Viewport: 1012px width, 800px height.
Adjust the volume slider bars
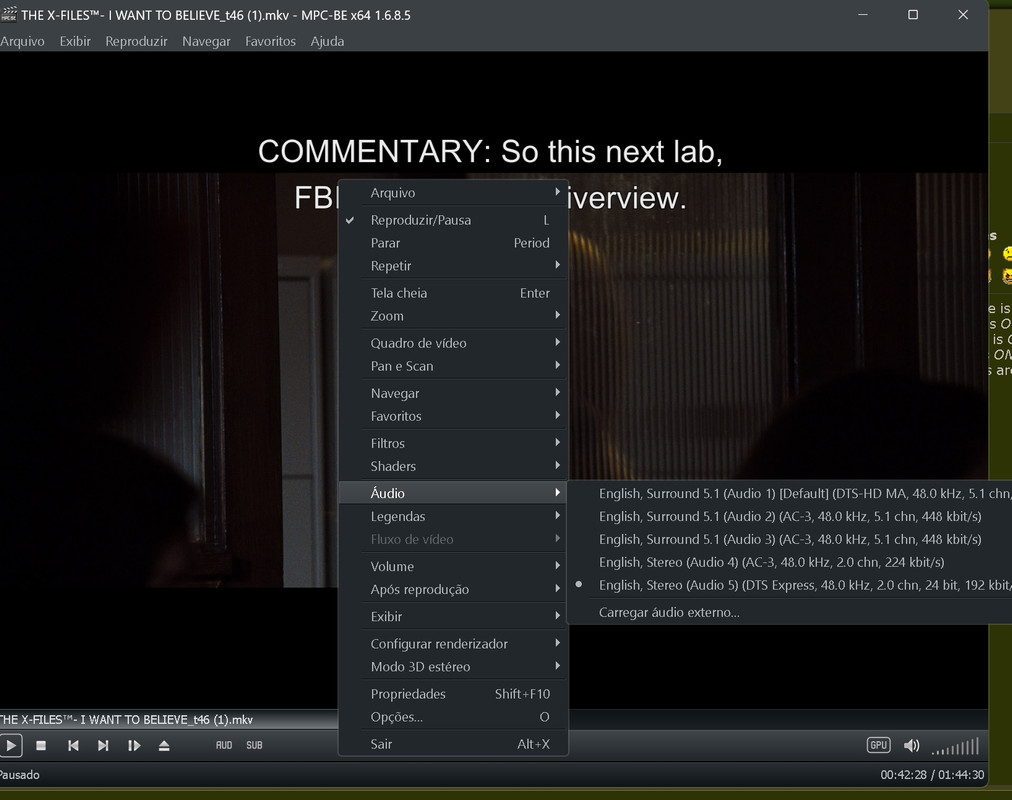[956, 746]
